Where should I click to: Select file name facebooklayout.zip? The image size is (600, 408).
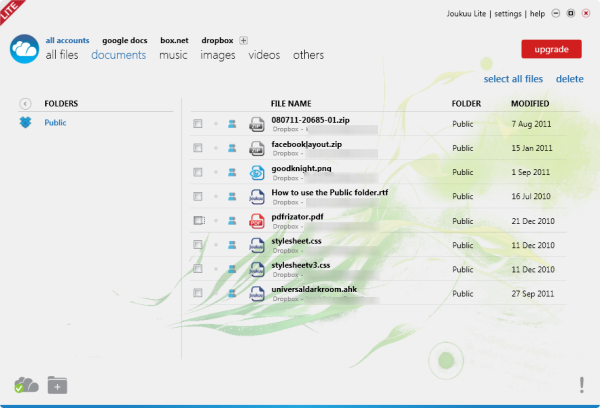(307, 144)
